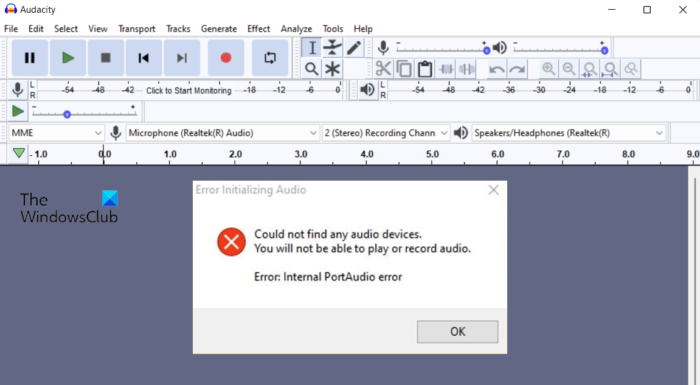
Task: Click the playback volume slider handle
Action: 604,50
